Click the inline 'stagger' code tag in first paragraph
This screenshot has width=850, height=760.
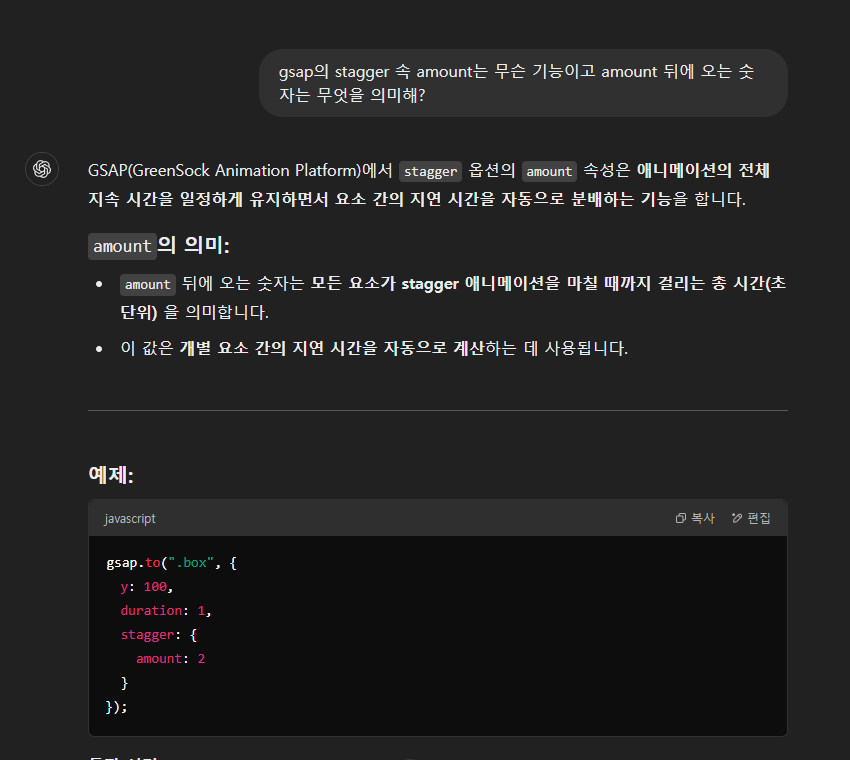tap(430, 171)
